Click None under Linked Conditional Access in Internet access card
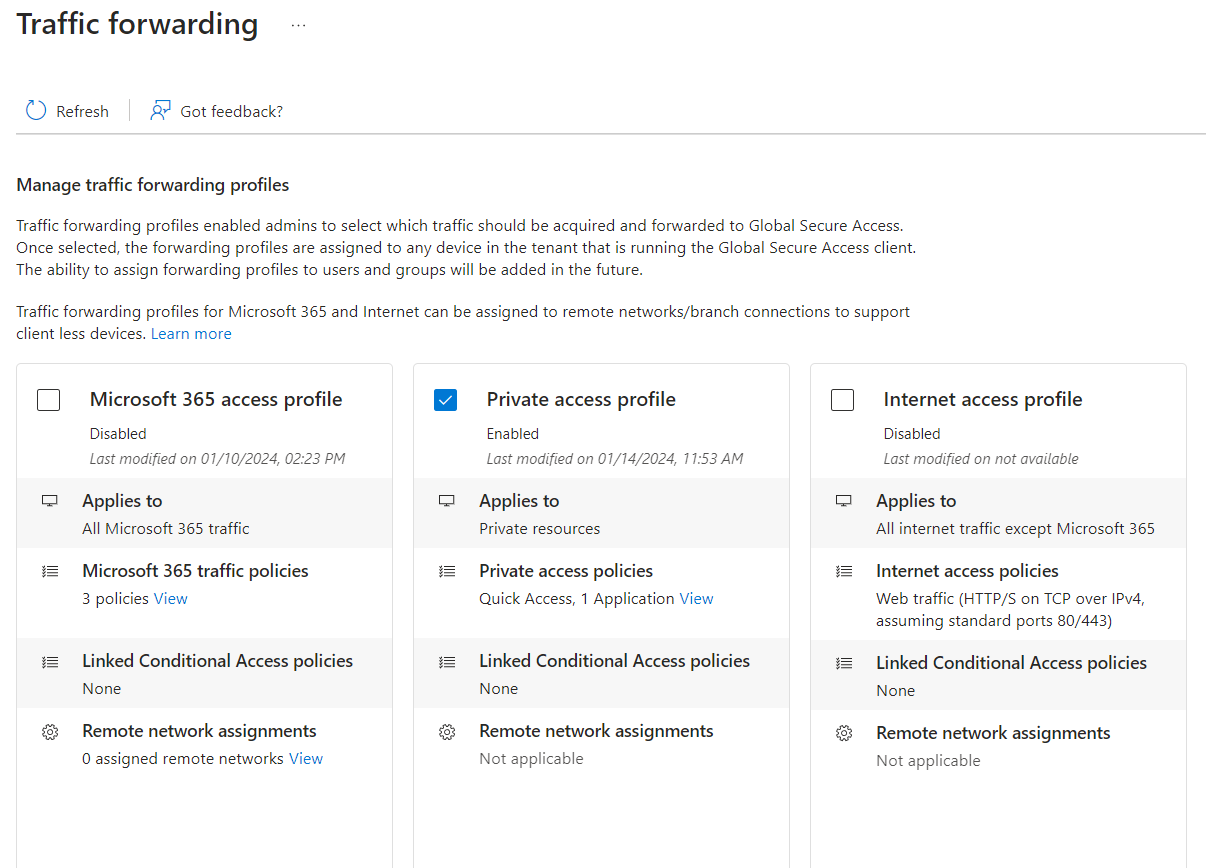1206x868 pixels. (895, 691)
